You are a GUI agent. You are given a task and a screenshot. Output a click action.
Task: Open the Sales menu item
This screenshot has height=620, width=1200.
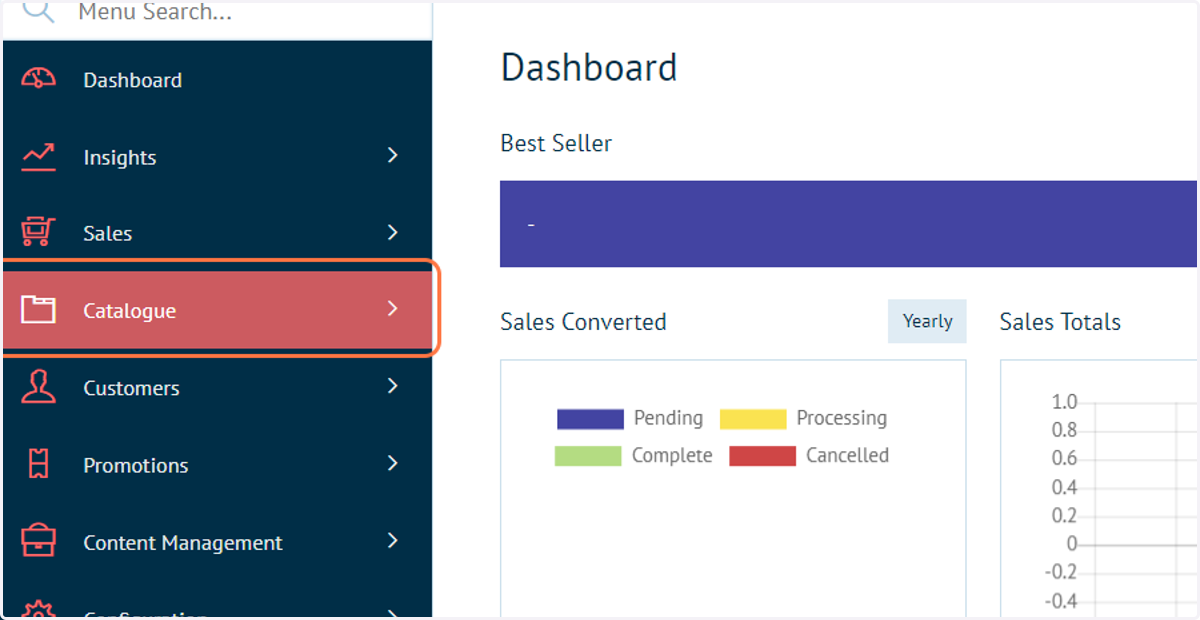217,233
